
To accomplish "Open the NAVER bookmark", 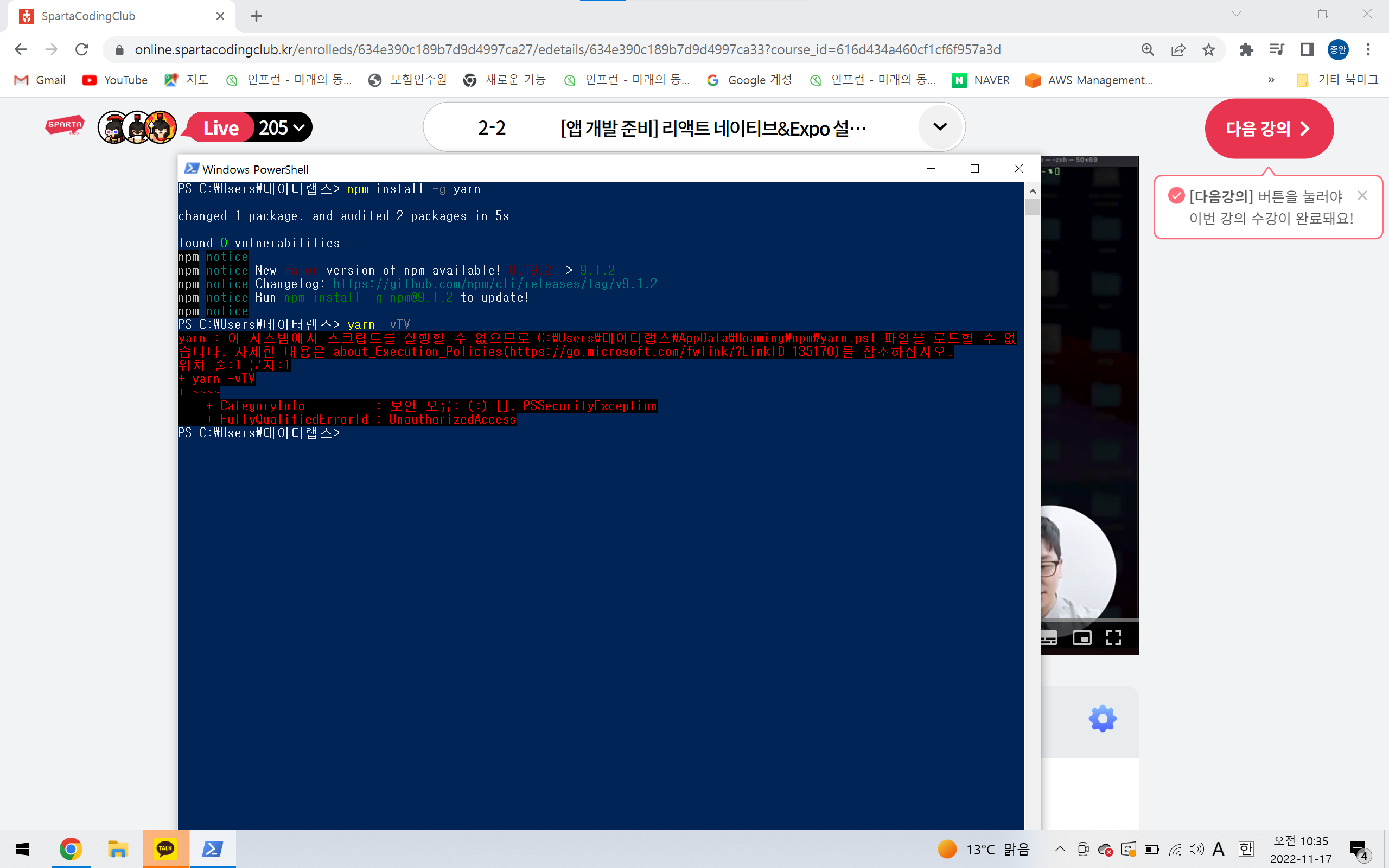I will [x=981, y=80].
